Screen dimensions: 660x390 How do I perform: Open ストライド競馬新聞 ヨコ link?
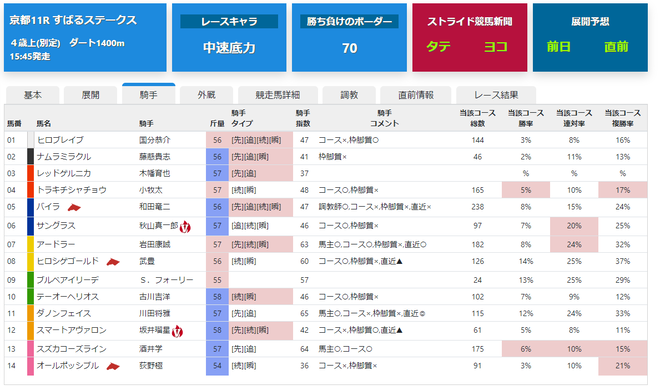pos(496,46)
